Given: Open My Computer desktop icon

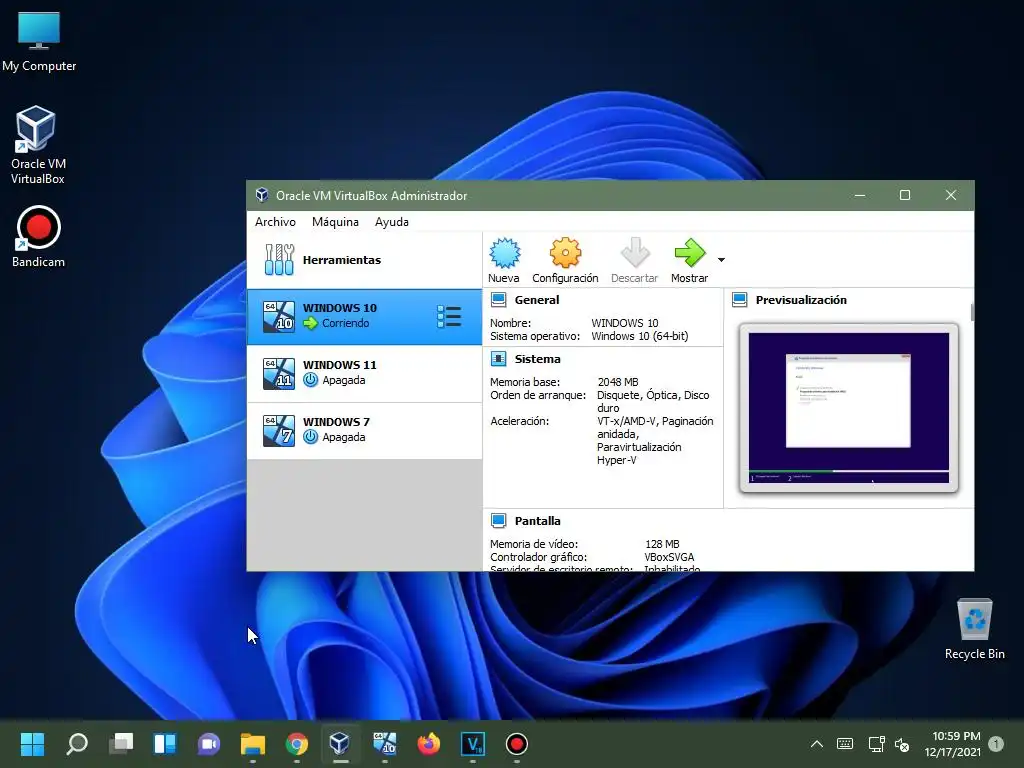Looking at the screenshot, I should 39,40.
